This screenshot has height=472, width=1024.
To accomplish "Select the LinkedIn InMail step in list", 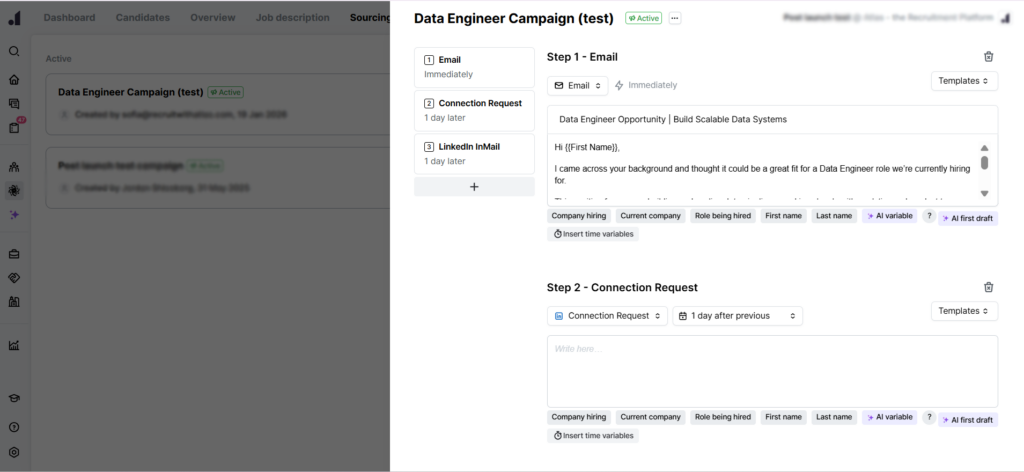I will pos(474,153).
